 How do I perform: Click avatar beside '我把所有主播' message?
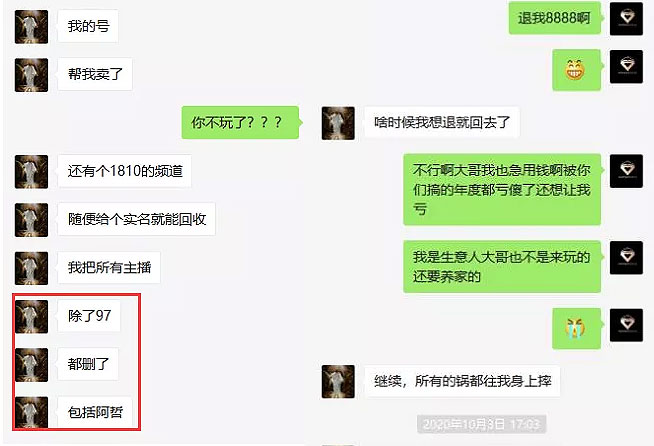(x=31, y=268)
